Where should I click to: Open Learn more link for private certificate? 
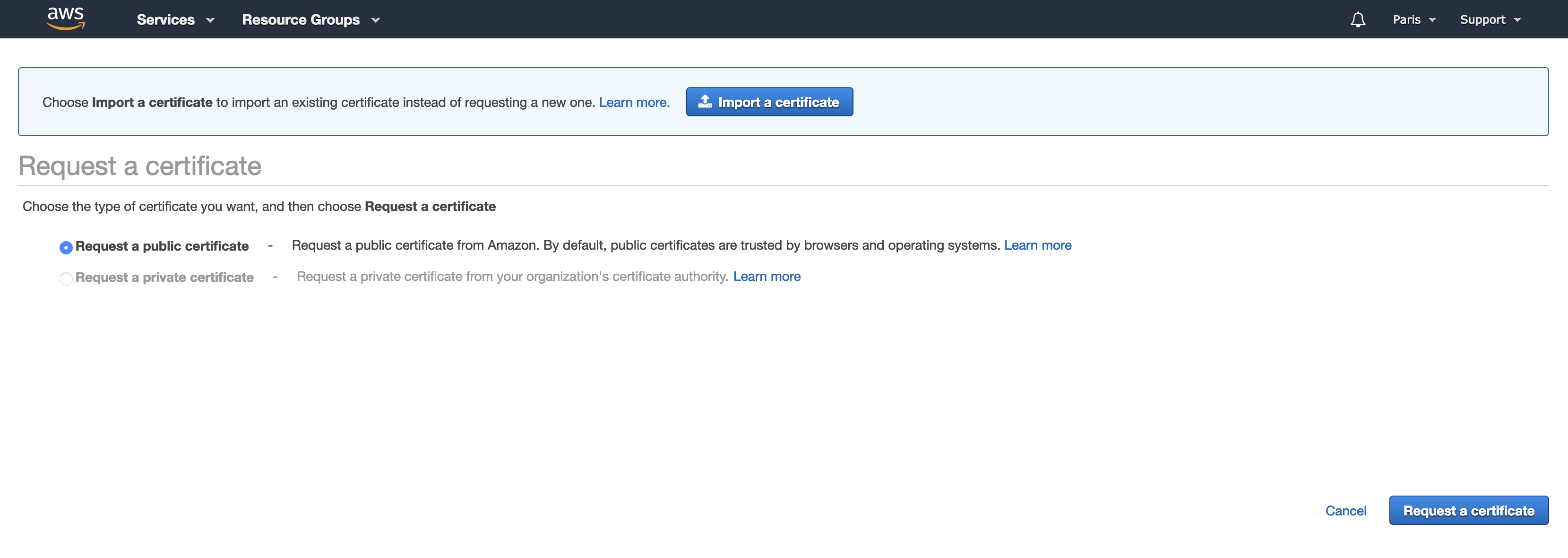click(767, 277)
